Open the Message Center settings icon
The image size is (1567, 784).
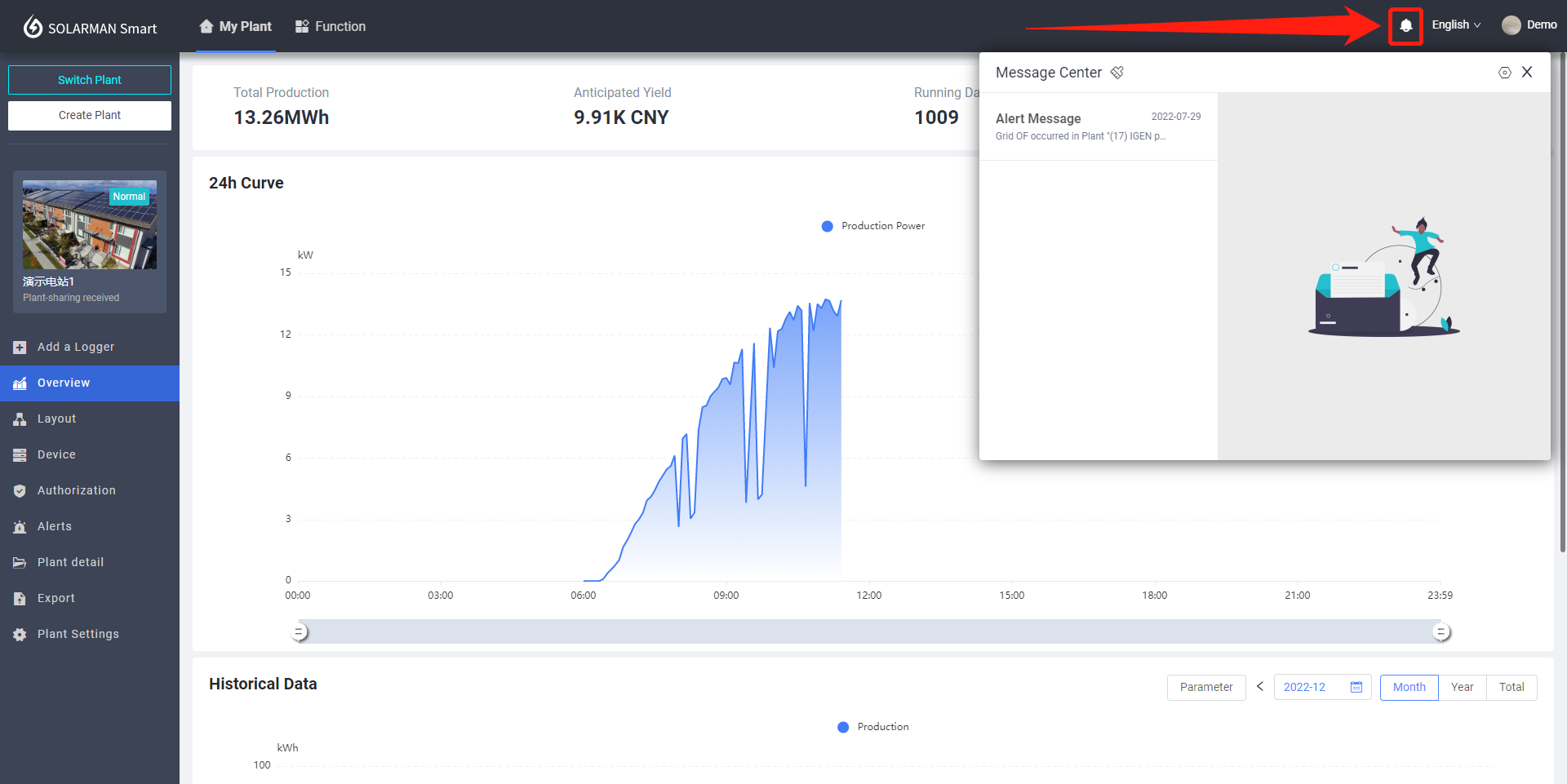(x=1504, y=73)
